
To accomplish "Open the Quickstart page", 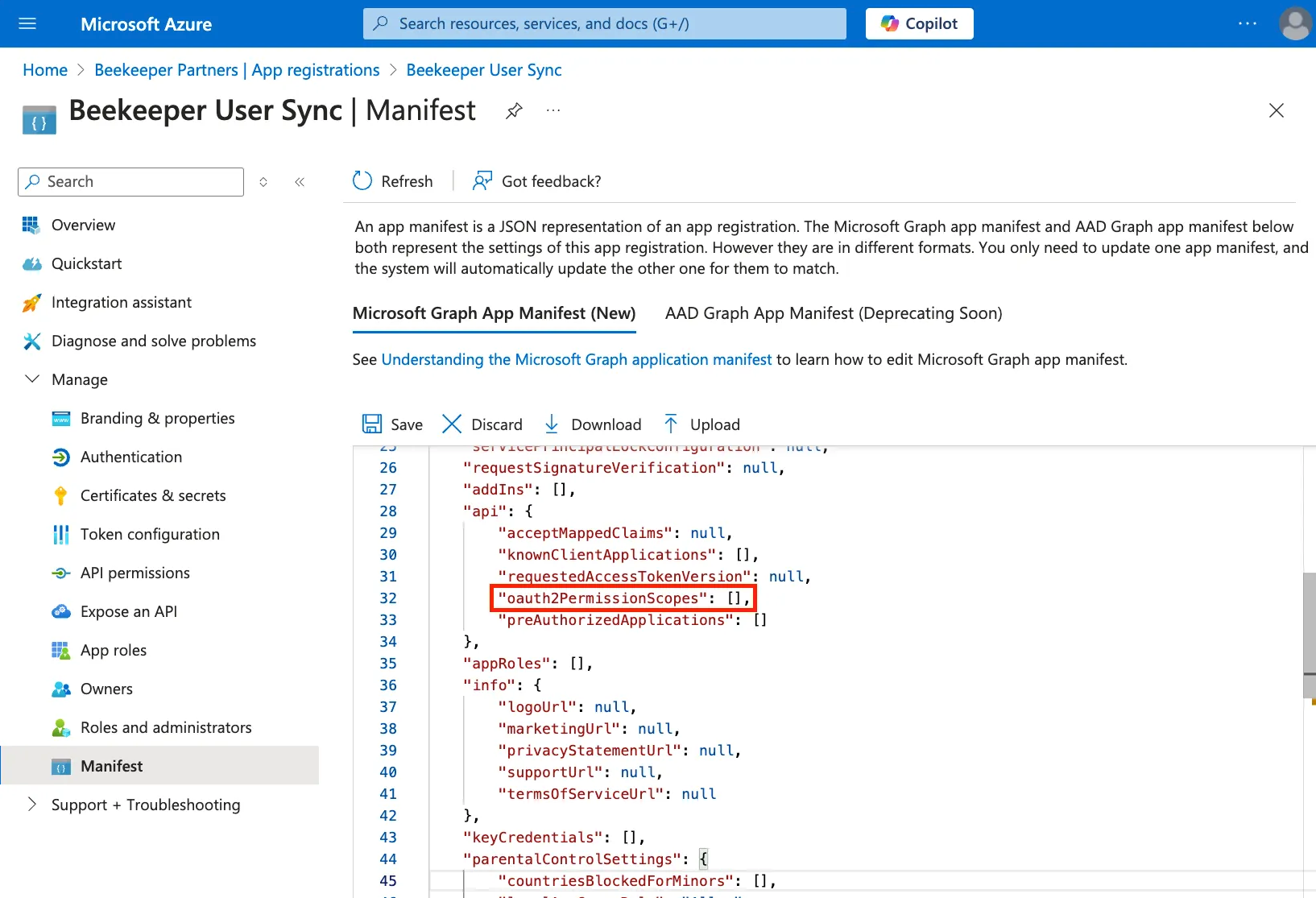I will coord(86,264).
